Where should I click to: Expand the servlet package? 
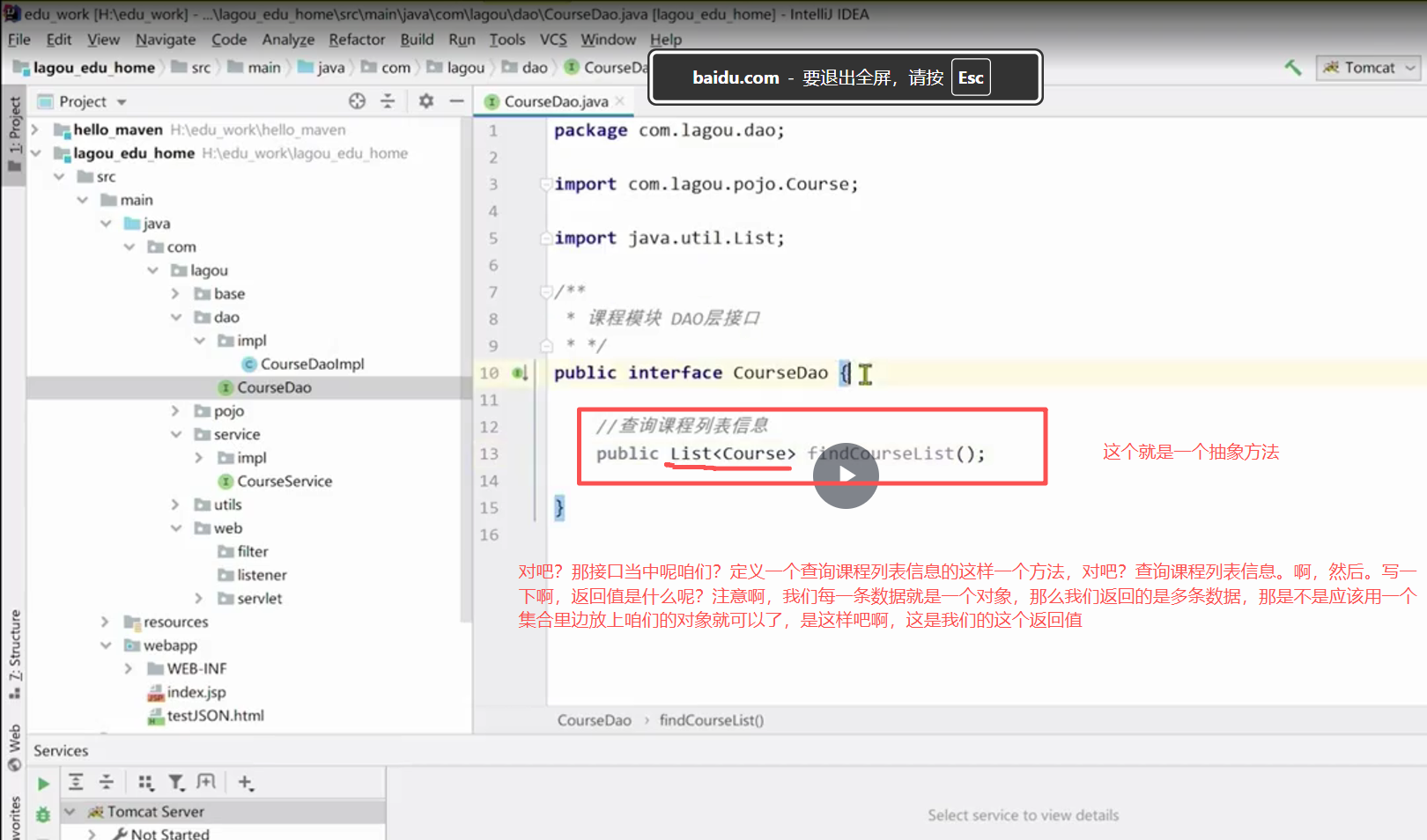click(199, 599)
